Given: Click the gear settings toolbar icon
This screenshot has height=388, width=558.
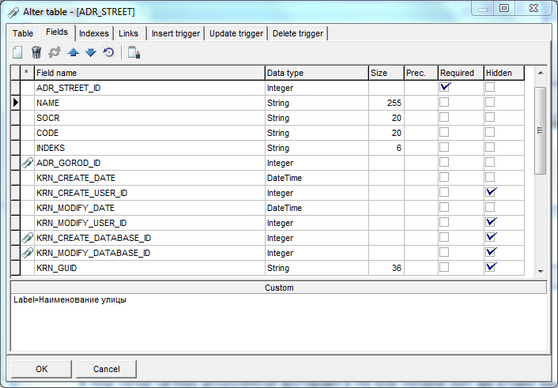Looking at the screenshot, I should pos(54,53).
